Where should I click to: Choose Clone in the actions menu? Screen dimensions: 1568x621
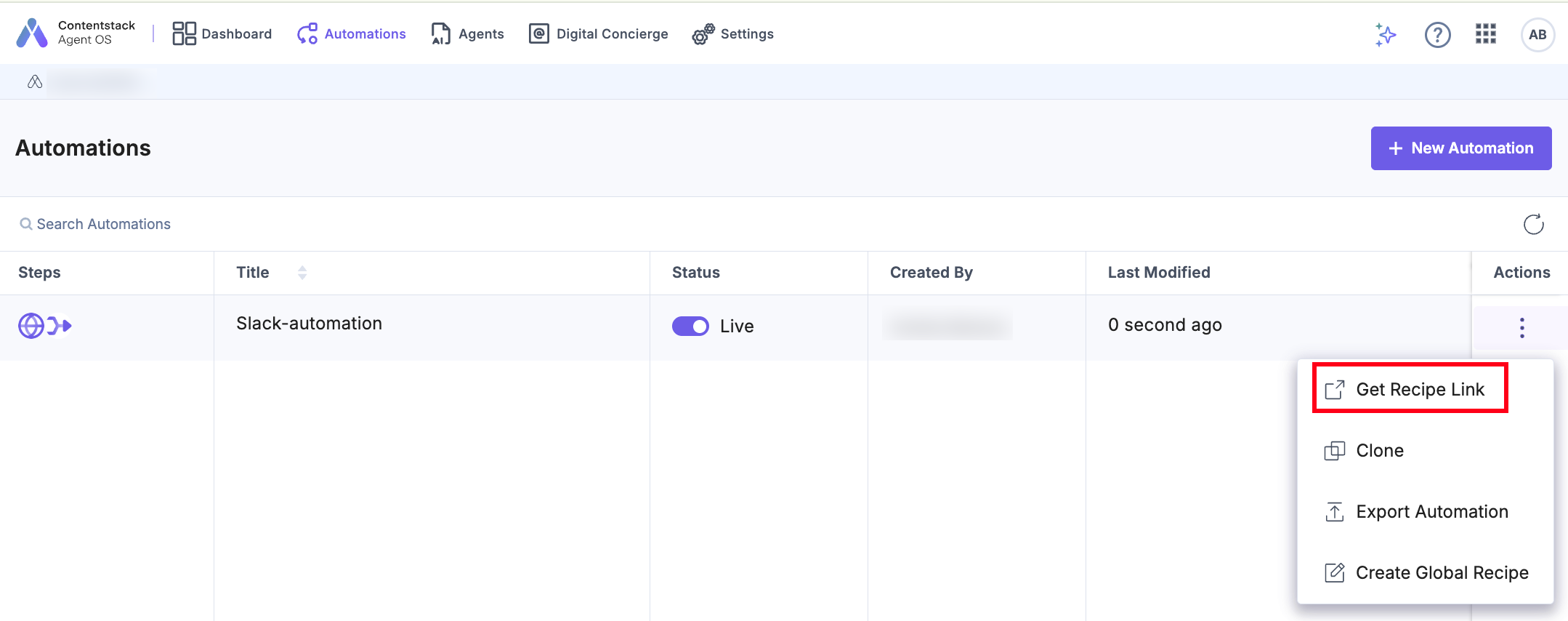(1379, 451)
